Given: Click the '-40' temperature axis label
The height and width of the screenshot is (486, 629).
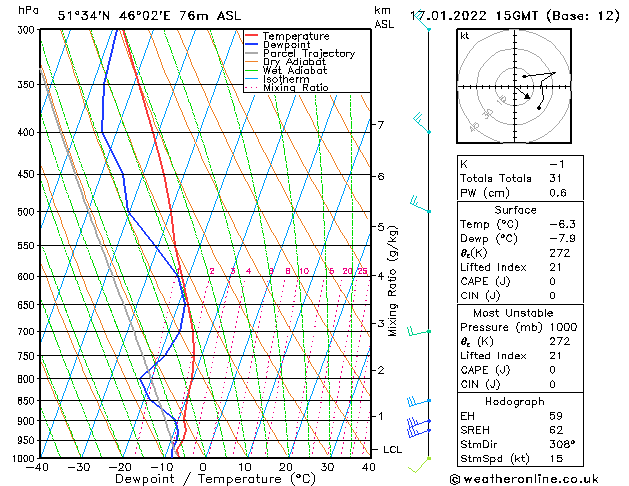Looking at the screenshot, I should 37,467.
